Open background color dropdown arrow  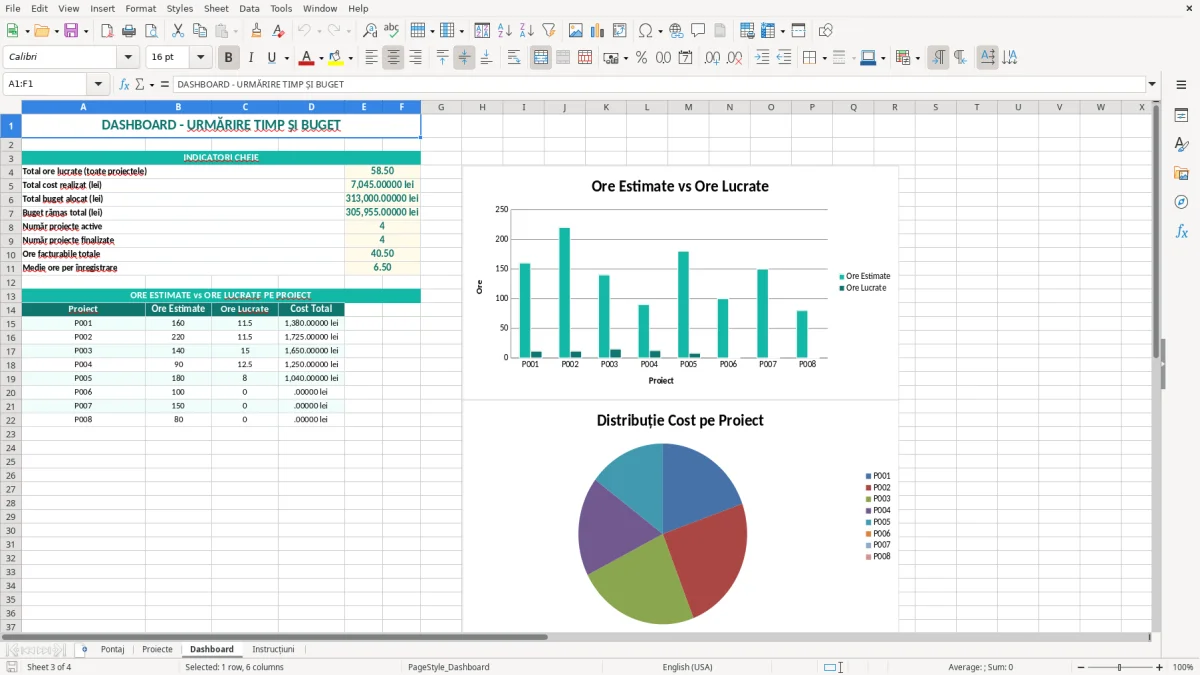coord(350,58)
